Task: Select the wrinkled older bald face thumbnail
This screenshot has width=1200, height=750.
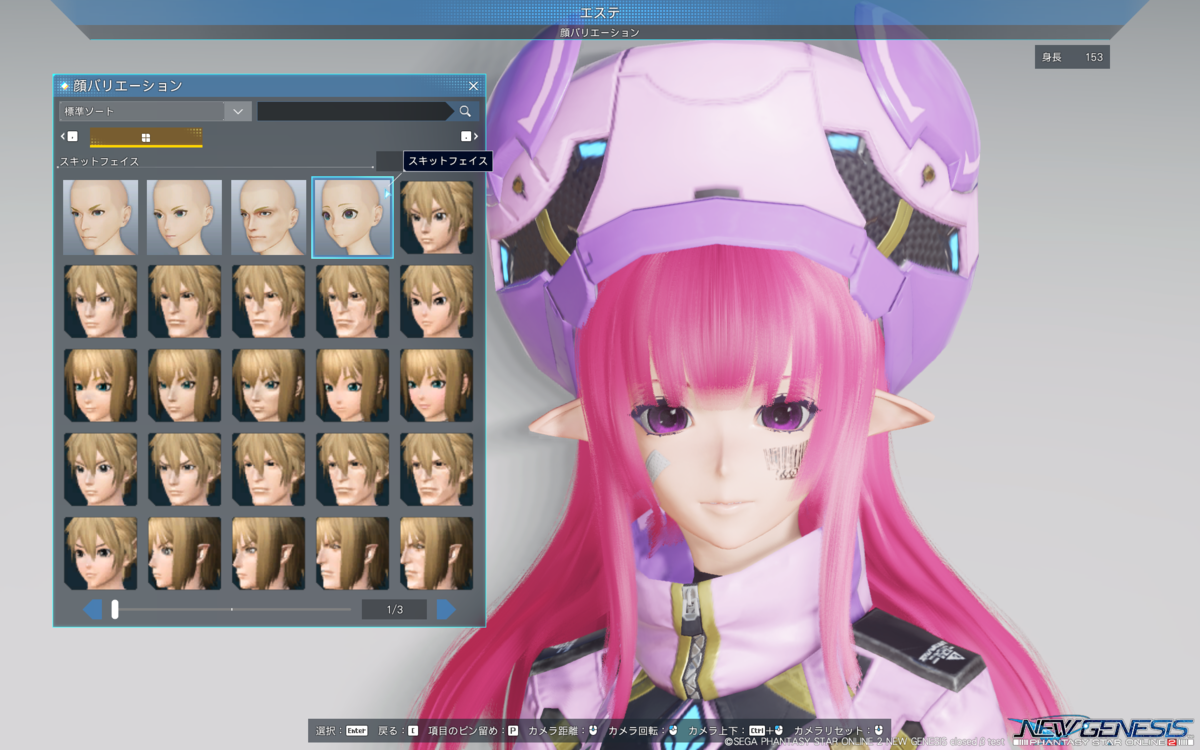Action: tap(269, 217)
